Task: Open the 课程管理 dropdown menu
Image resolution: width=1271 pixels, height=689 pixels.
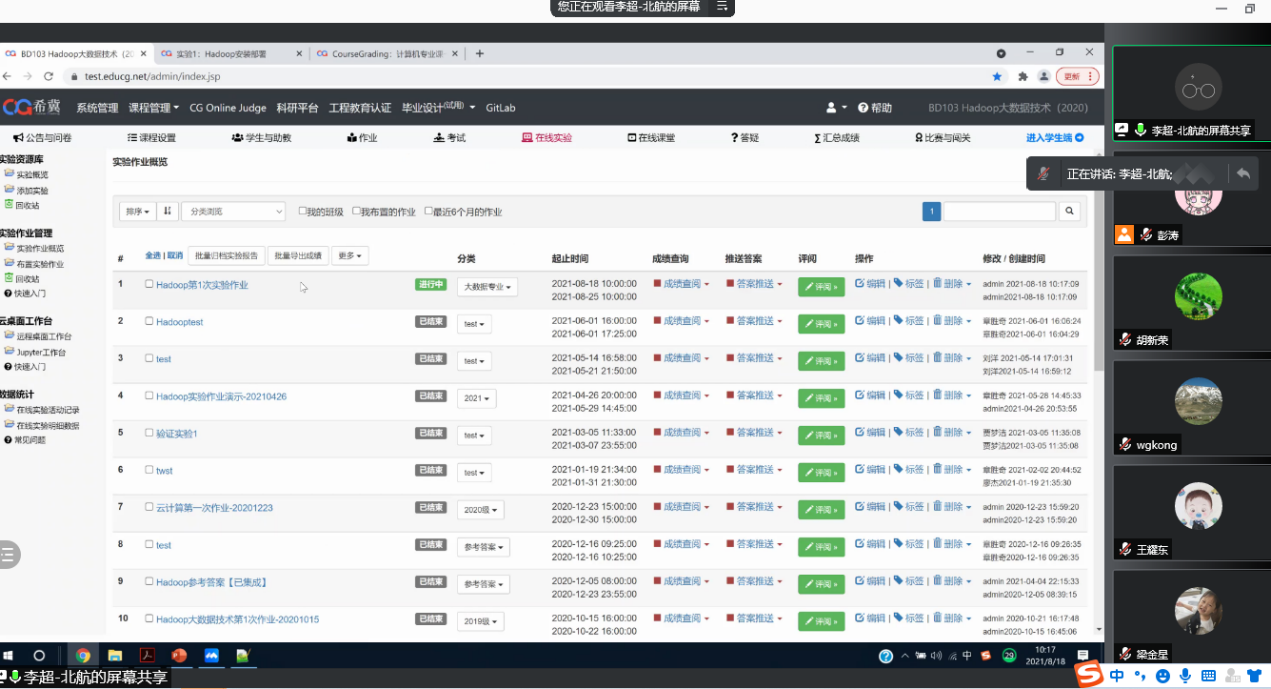Action: pyautogui.click(x=153, y=108)
